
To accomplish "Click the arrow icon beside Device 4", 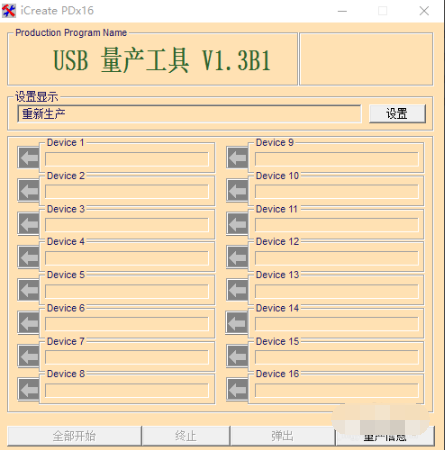I will pos(29,257).
